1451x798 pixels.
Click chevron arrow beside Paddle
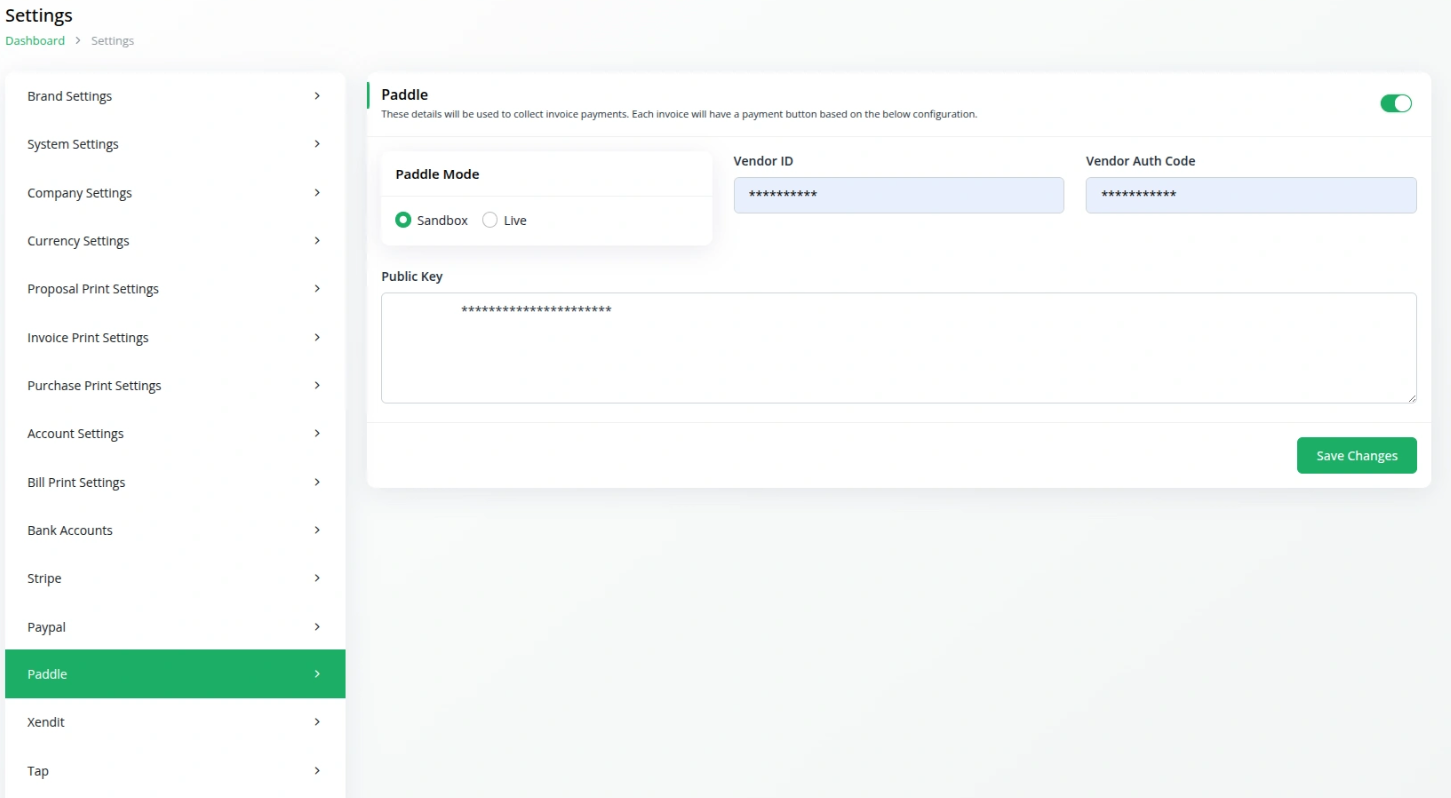click(317, 674)
